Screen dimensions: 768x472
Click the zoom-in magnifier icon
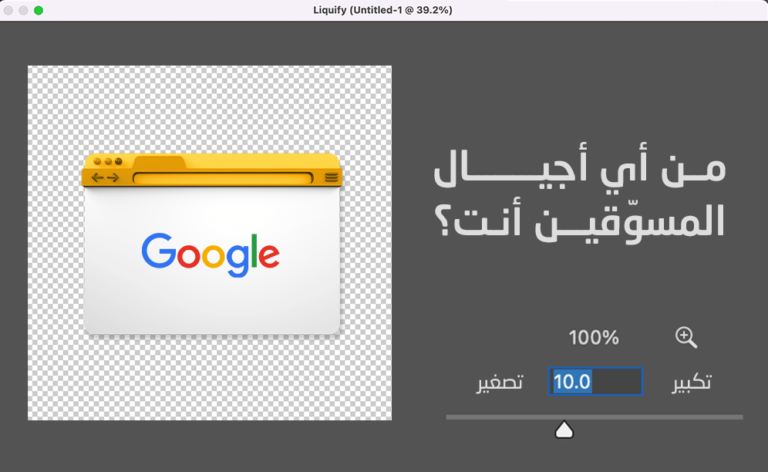[x=686, y=337]
